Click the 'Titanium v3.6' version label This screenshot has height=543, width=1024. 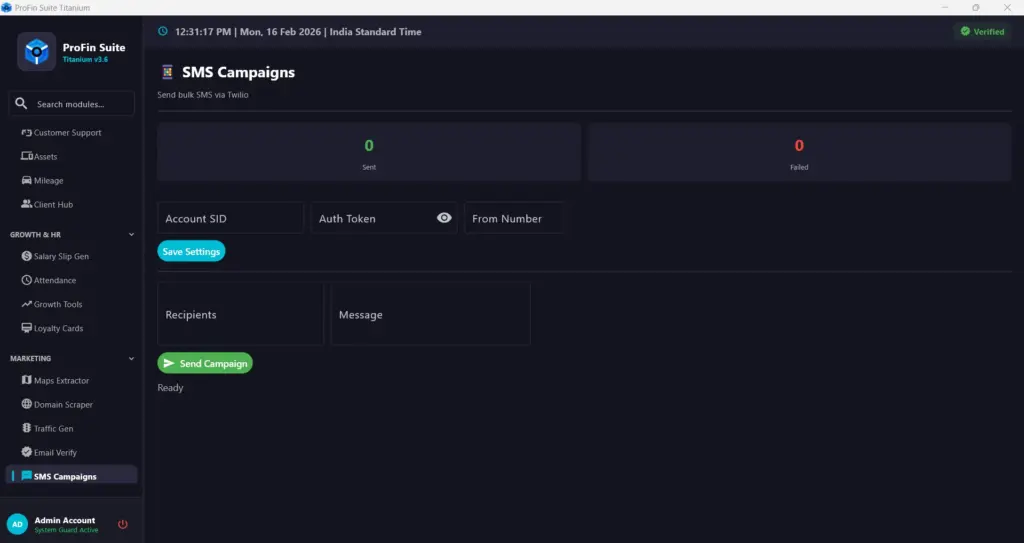pyautogui.click(x=86, y=59)
